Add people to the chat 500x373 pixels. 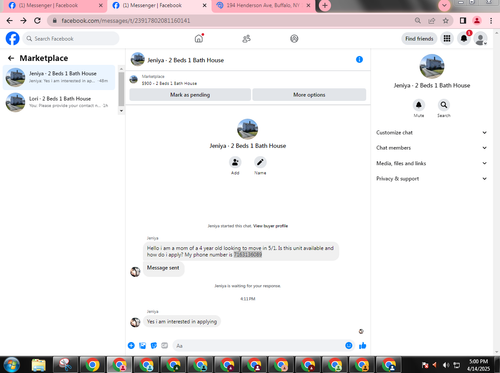point(235,163)
